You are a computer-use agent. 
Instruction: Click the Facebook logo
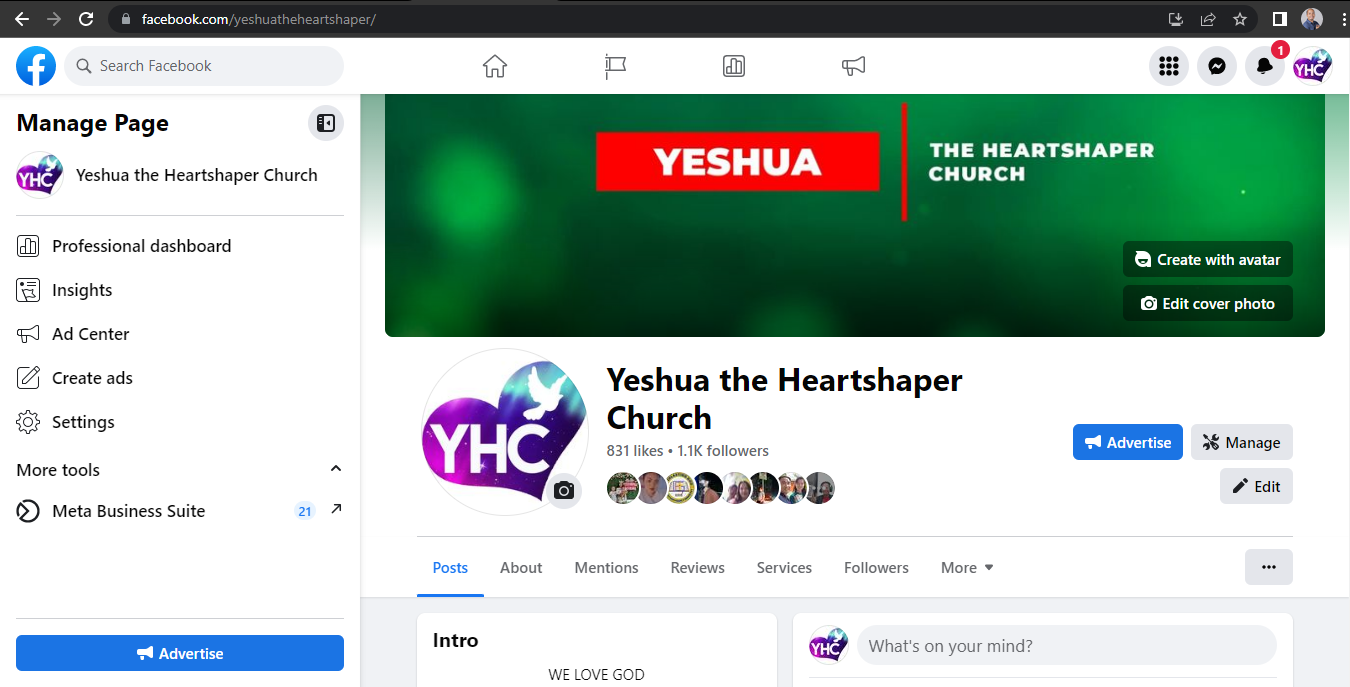tap(36, 66)
